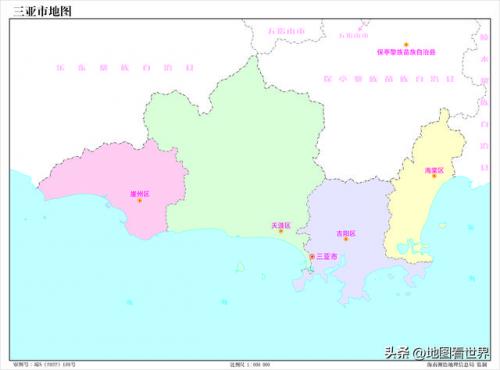
Task: Click the bold 保亭黎族苗族自治县 label under the dot
Action: point(406,52)
